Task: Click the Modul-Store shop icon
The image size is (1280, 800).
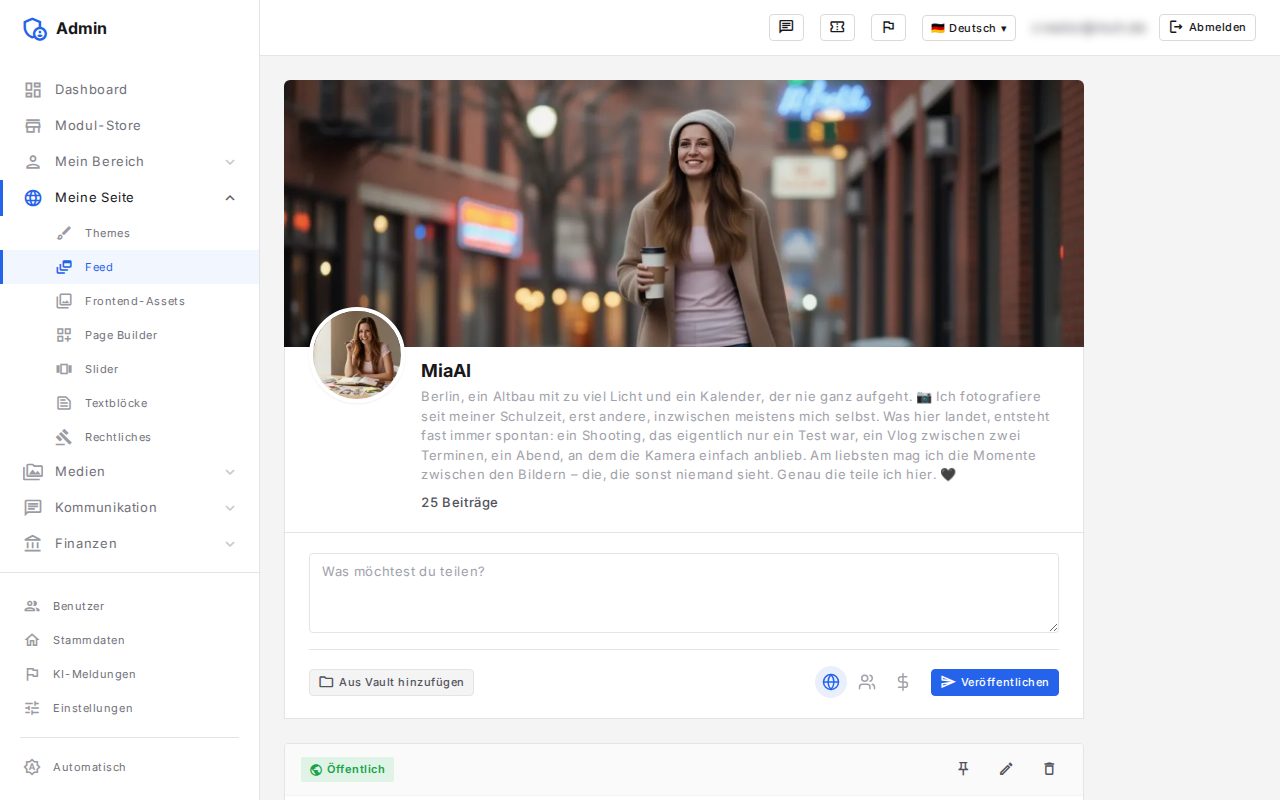Action: (33, 126)
